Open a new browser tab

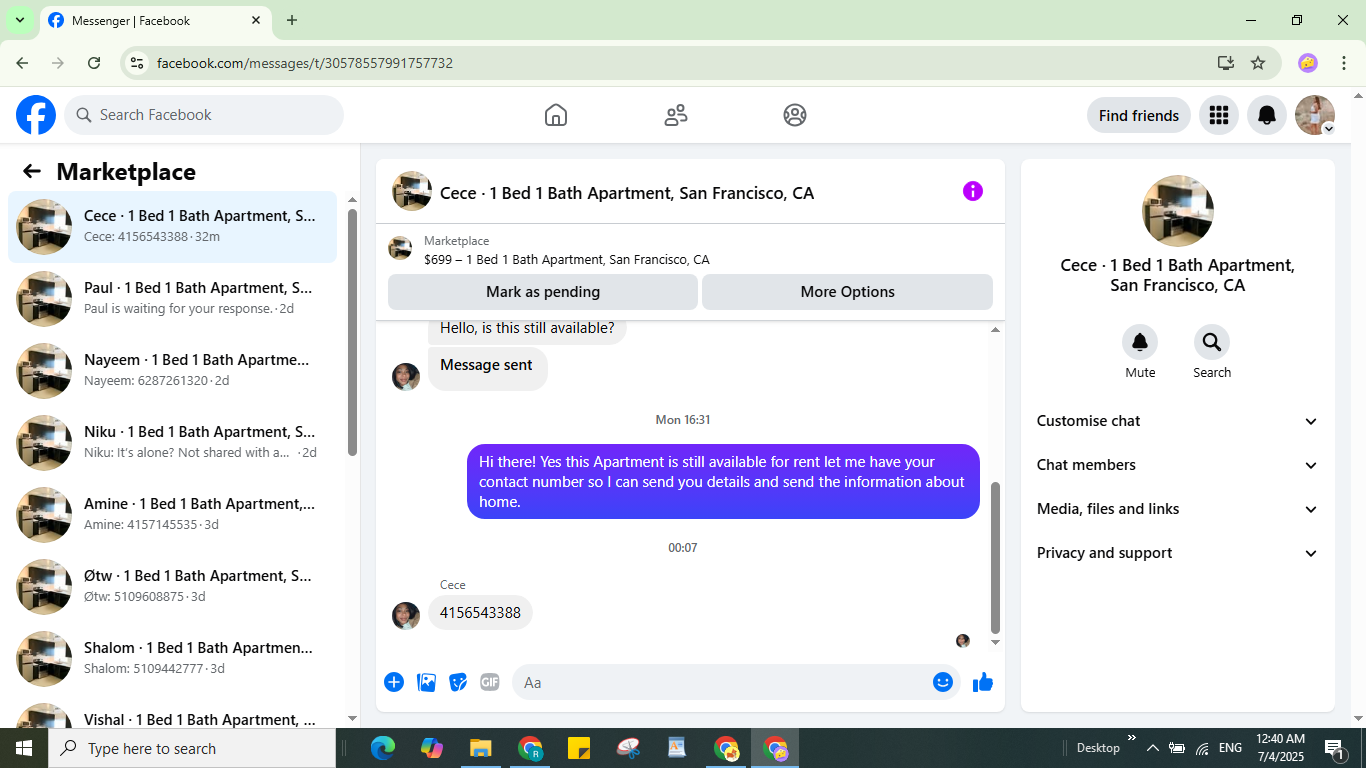292,20
